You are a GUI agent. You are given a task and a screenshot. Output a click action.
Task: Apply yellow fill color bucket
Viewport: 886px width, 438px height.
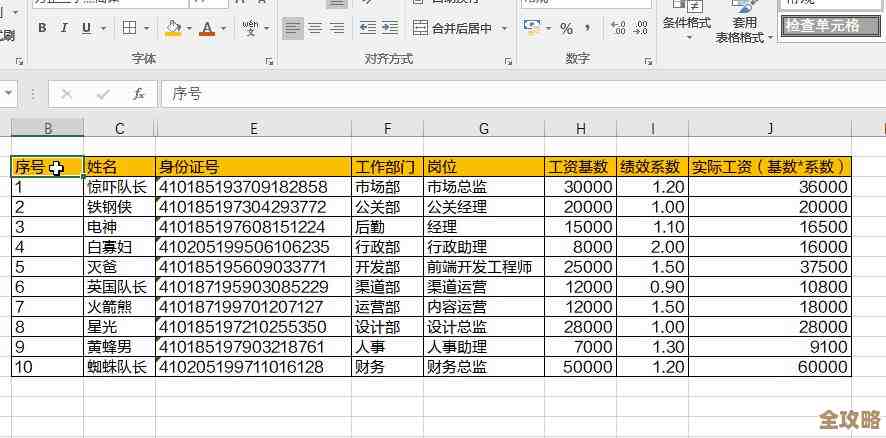coord(173,28)
